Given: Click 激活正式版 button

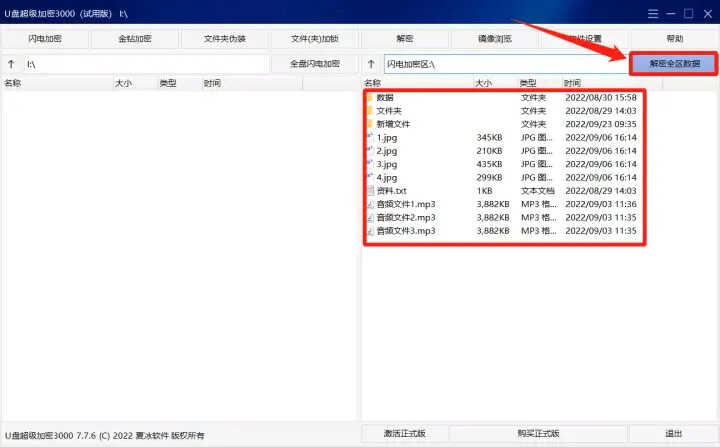Looking at the screenshot, I should [405, 433].
